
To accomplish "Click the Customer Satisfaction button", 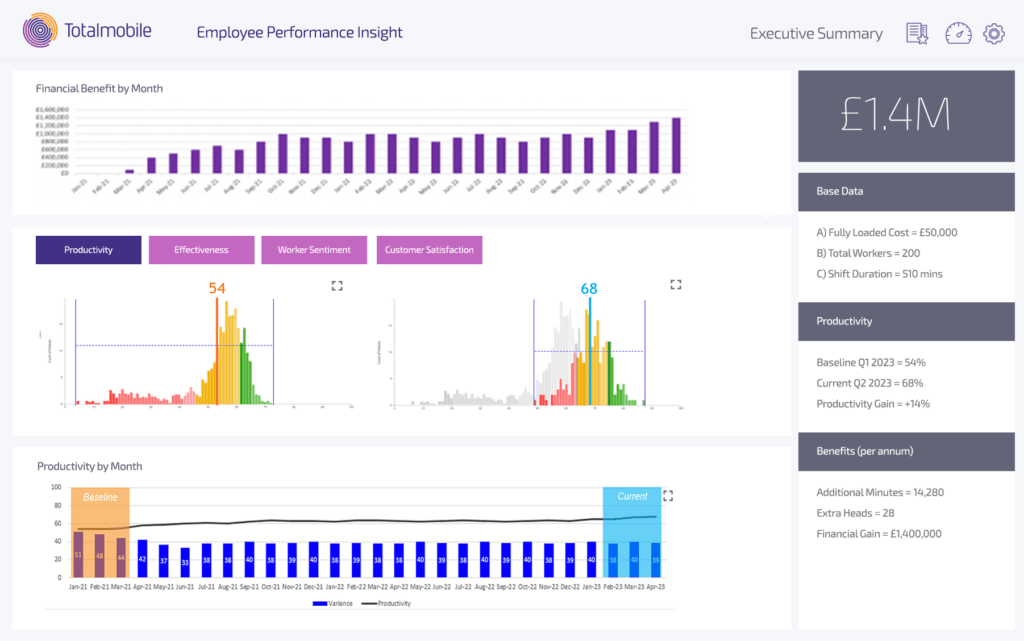I will click(x=429, y=249).
